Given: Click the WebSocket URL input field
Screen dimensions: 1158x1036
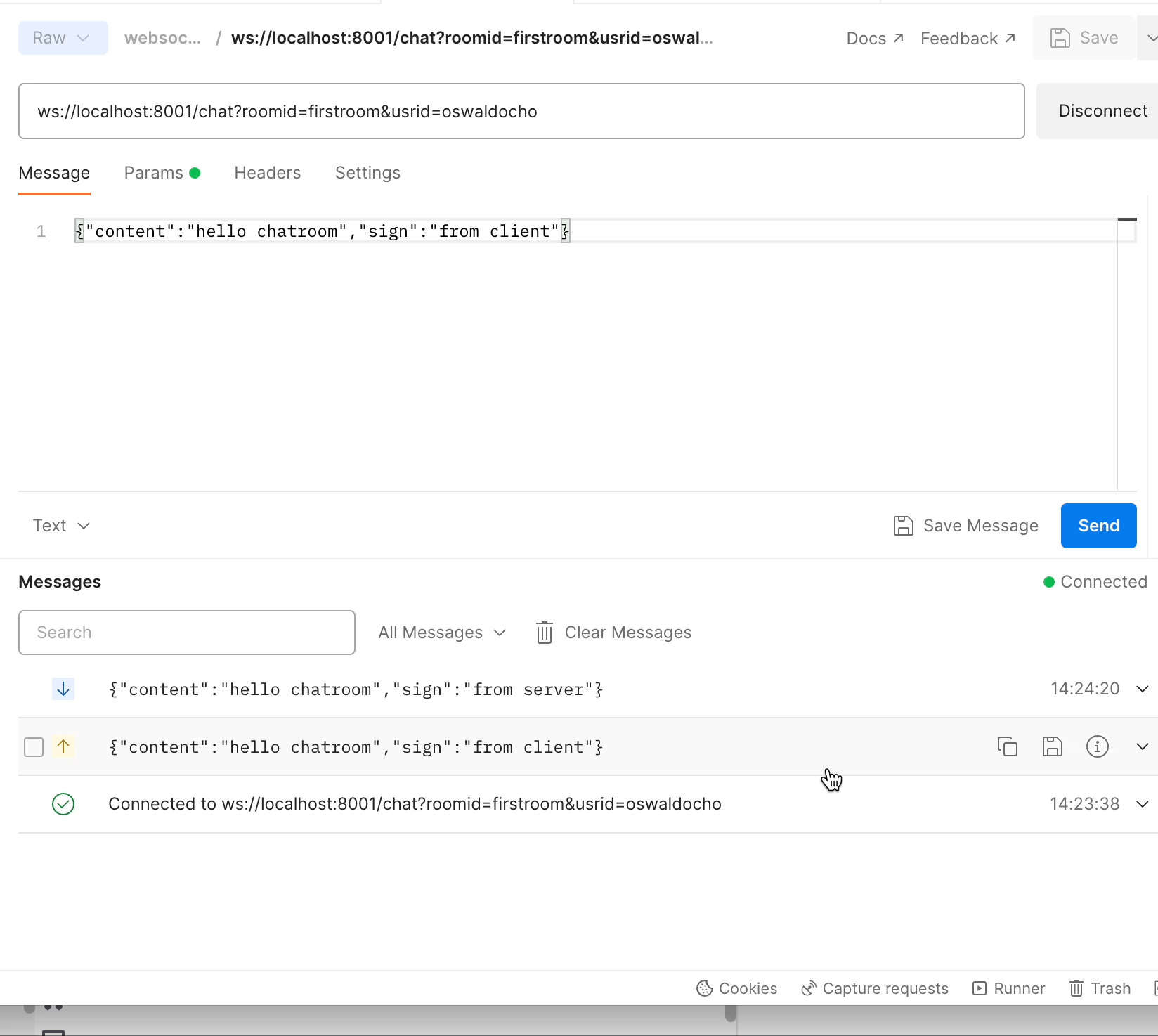Looking at the screenshot, I should (x=521, y=111).
